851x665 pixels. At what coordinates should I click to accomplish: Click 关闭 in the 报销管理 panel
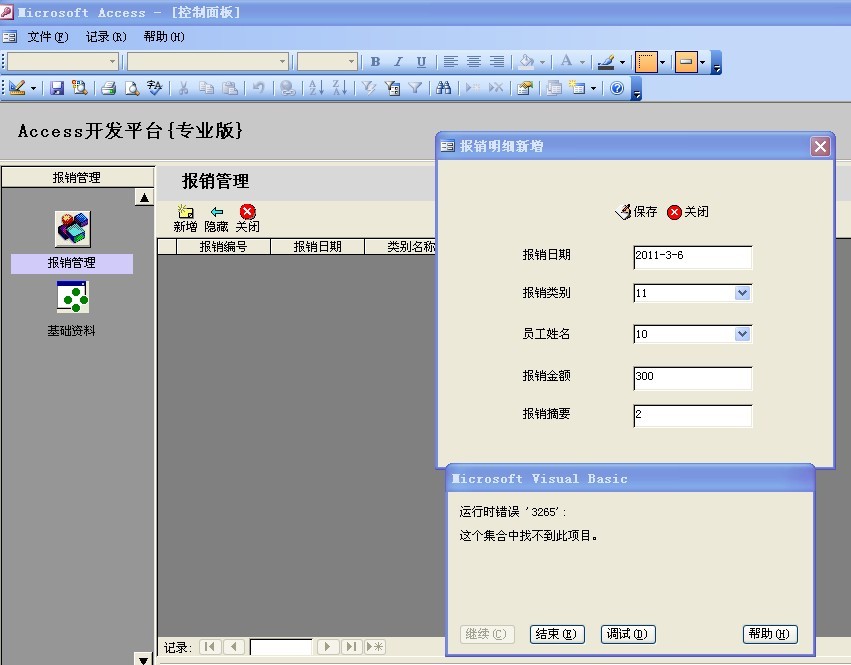pos(247,219)
